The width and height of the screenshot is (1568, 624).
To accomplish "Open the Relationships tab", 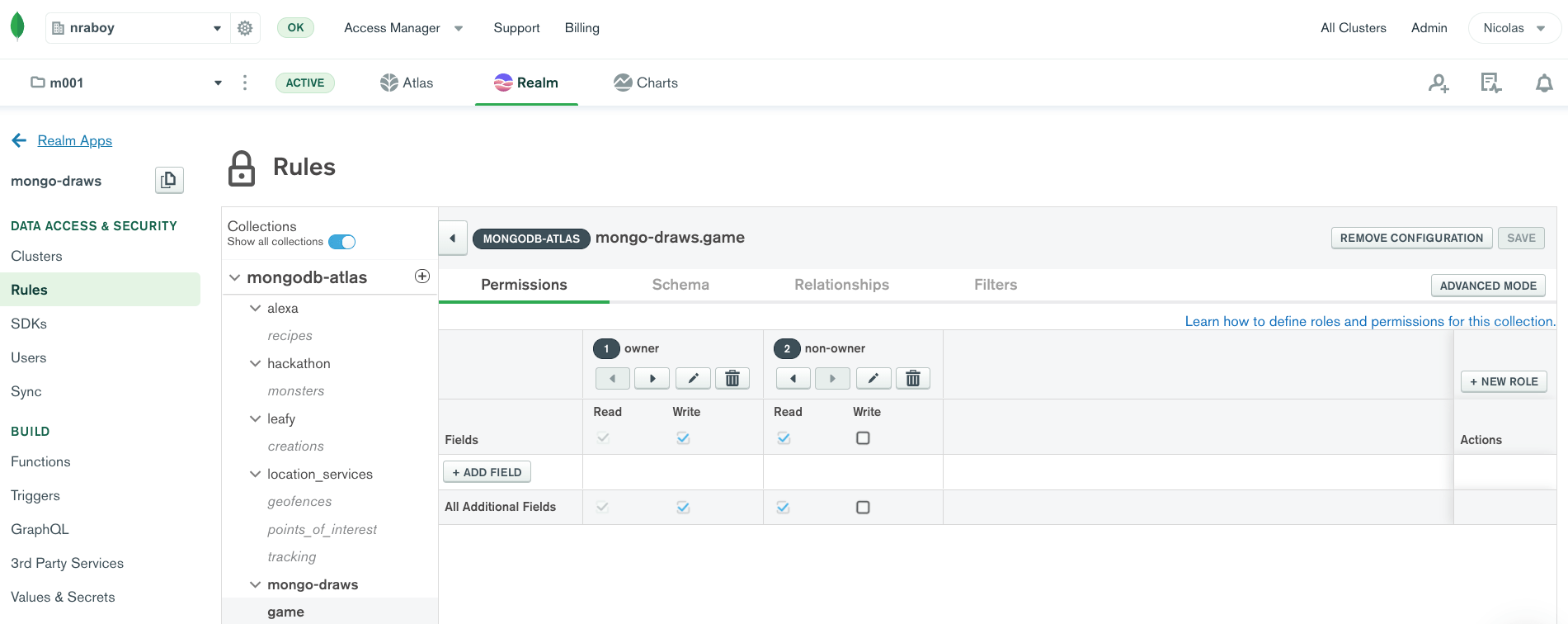I will click(841, 285).
